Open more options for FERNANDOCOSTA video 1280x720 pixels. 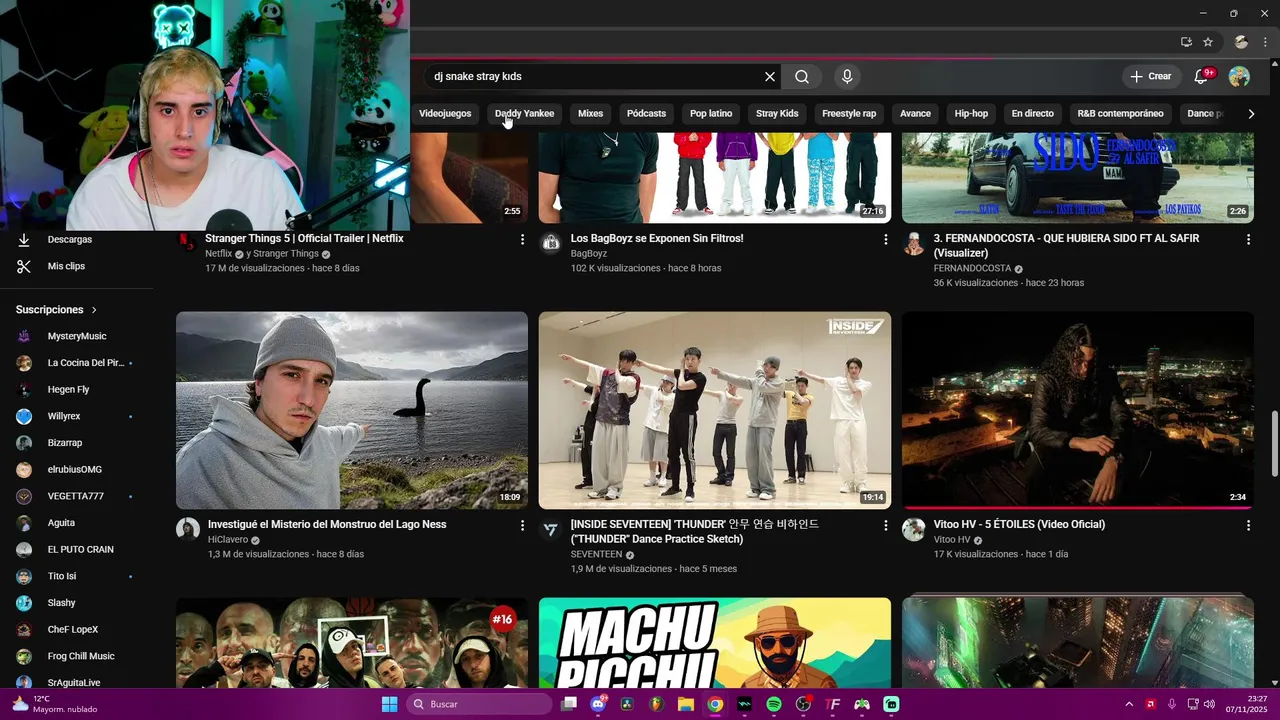point(1248,239)
